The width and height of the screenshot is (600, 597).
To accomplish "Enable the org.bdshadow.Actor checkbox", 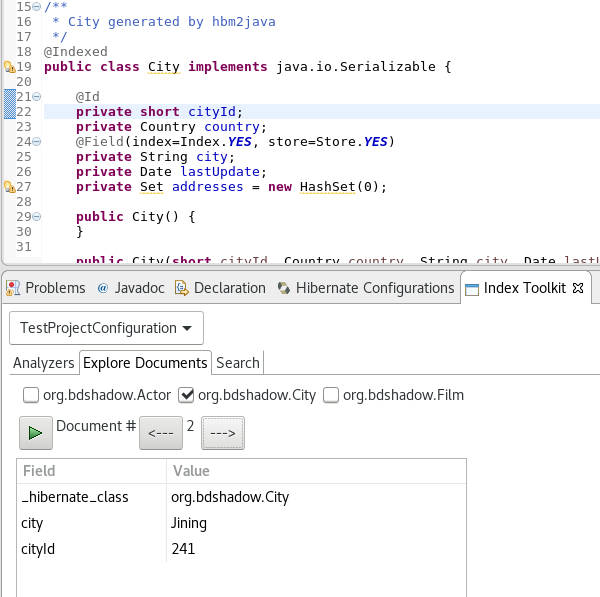I will point(31,395).
